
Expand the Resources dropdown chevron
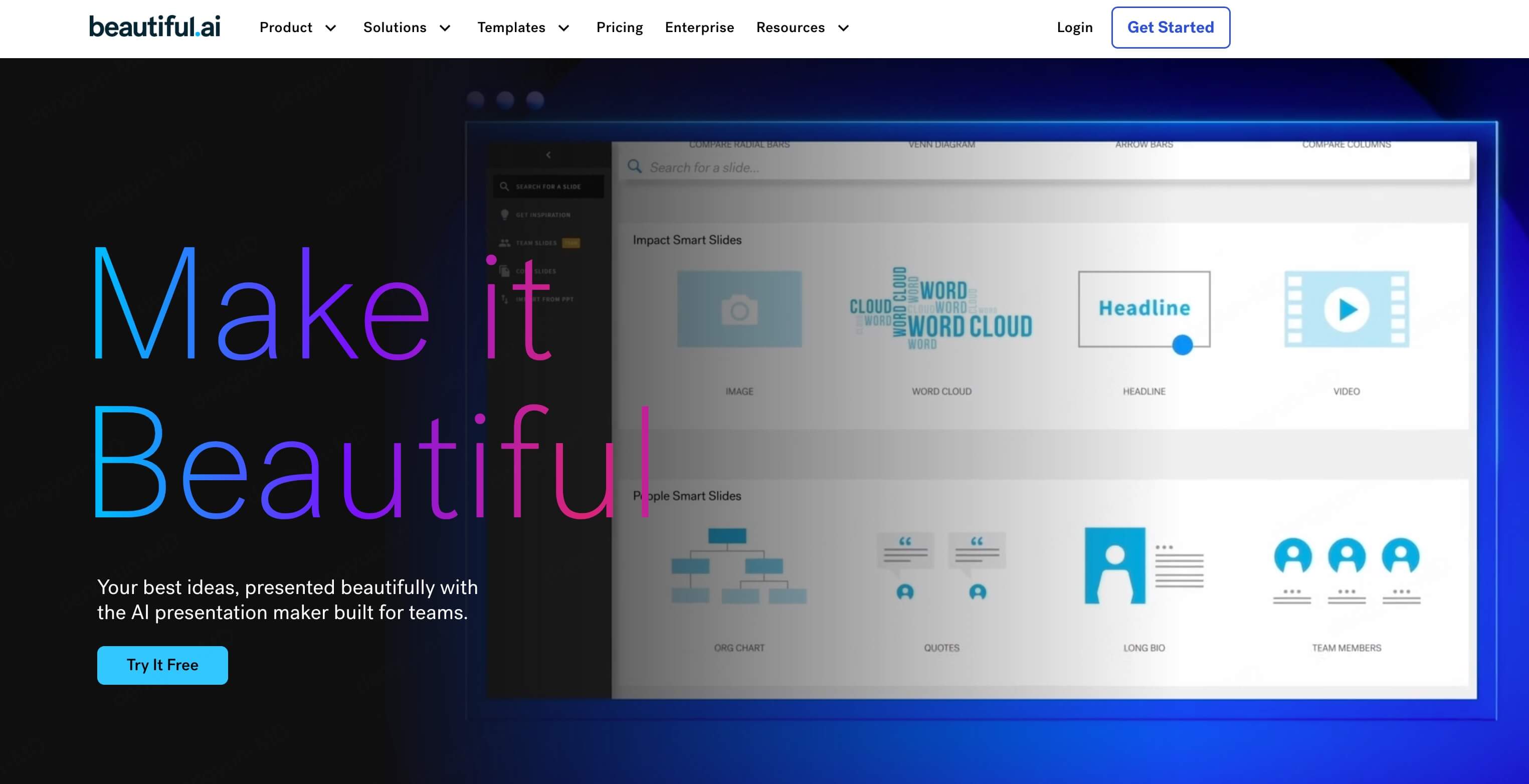pos(843,28)
